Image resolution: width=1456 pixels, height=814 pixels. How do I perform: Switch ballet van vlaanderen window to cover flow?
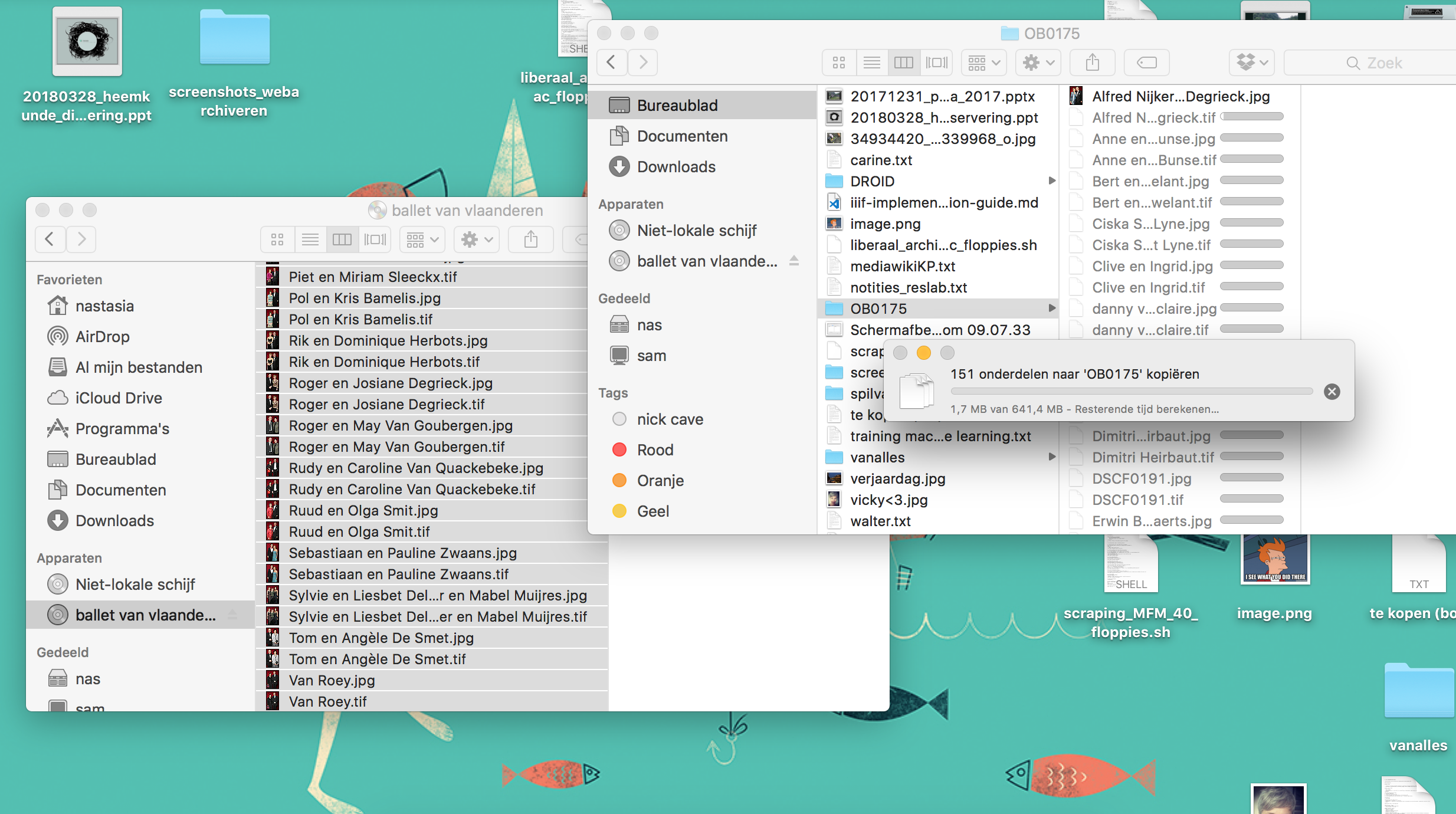(375, 239)
